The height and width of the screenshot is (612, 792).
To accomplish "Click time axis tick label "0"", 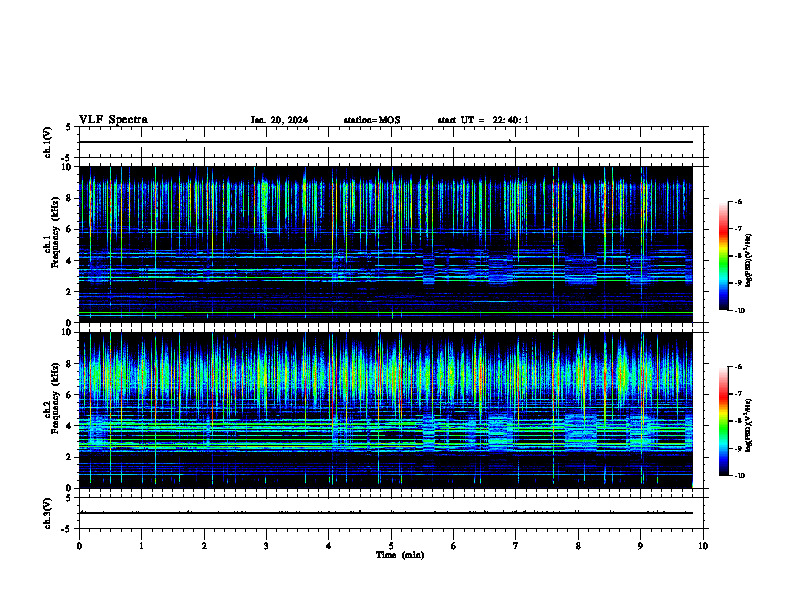I will [x=79, y=546].
